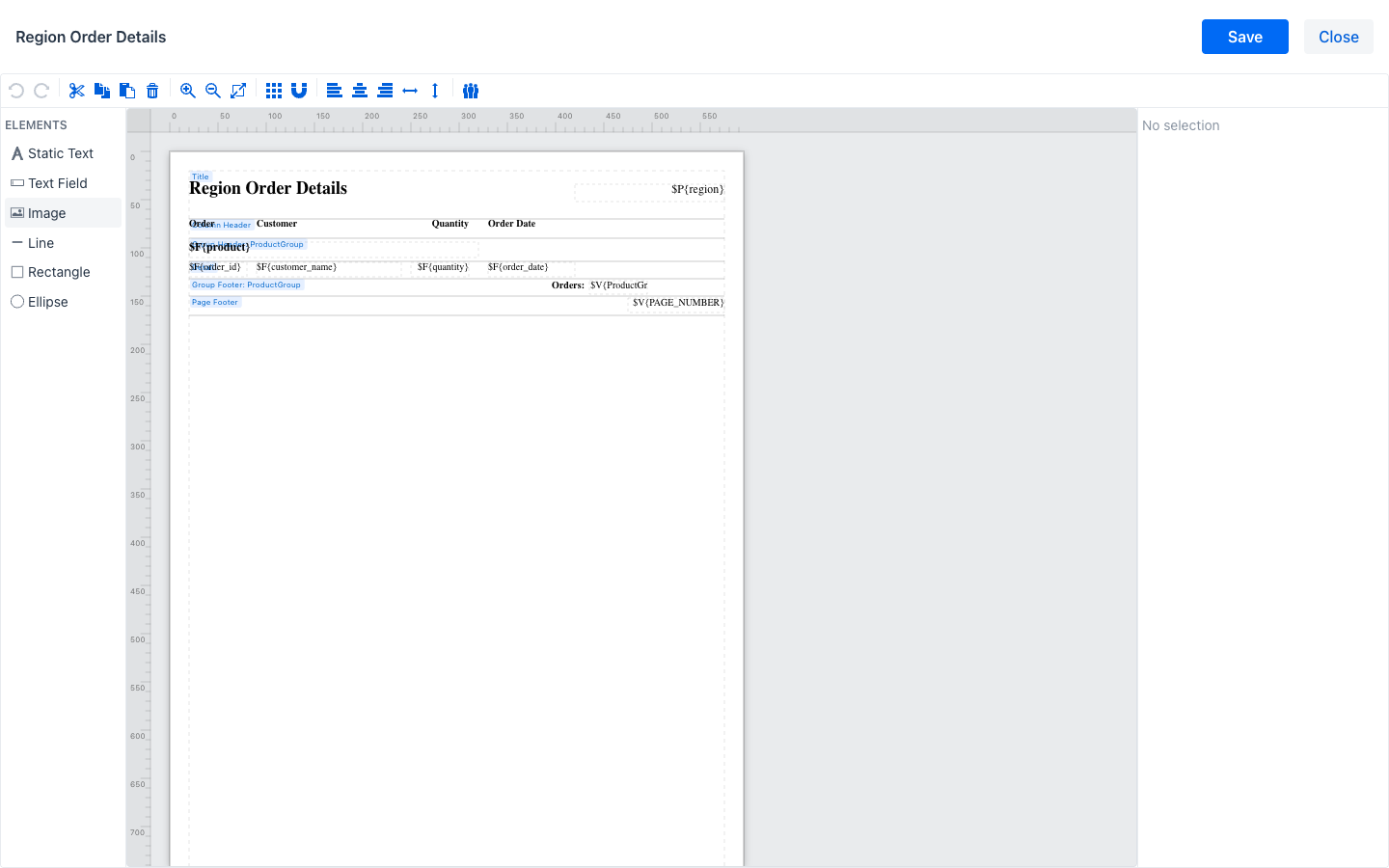Click the 'Group Footer: ProductGroup' band label
The width and height of the screenshot is (1389, 868).
[246, 285]
